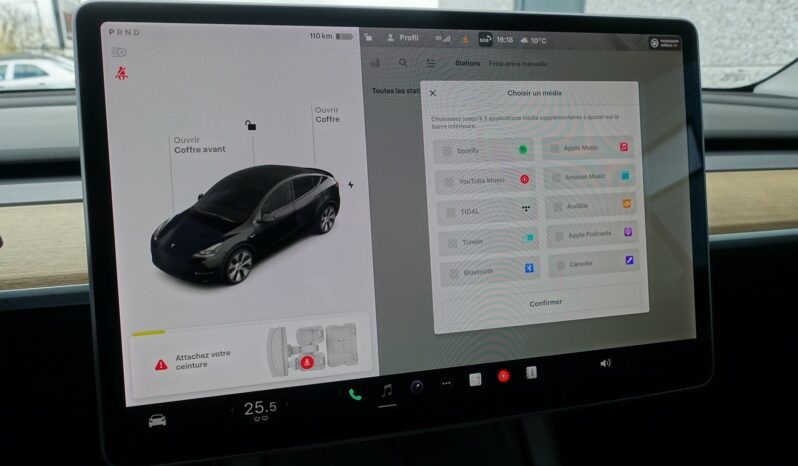Check the Bluetooth checkbox
This screenshot has height=466, width=798.
click(453, 274)
